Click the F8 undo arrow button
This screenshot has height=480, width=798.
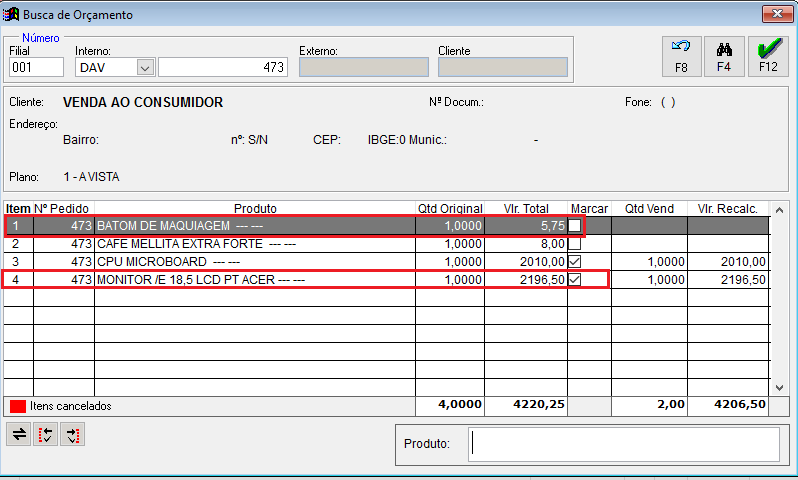point(681,56)
